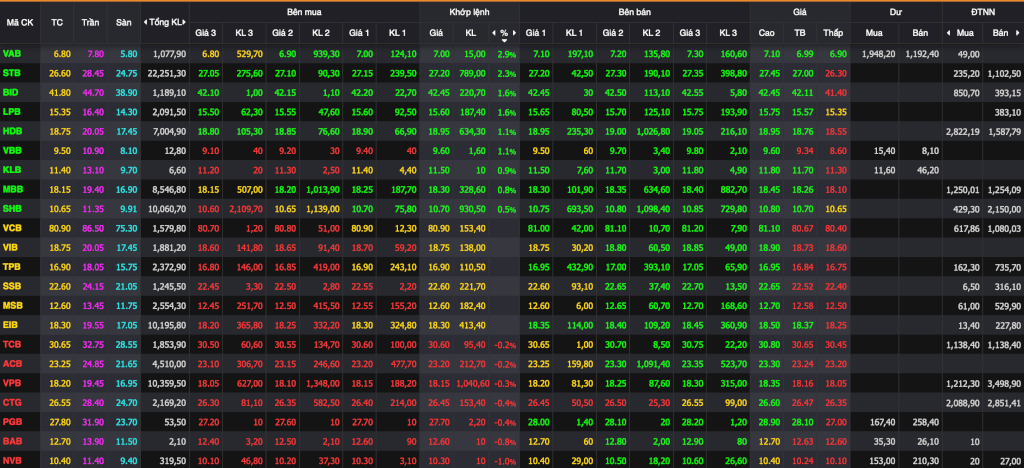
Task: Click the Dư group header
Action: 896,12
